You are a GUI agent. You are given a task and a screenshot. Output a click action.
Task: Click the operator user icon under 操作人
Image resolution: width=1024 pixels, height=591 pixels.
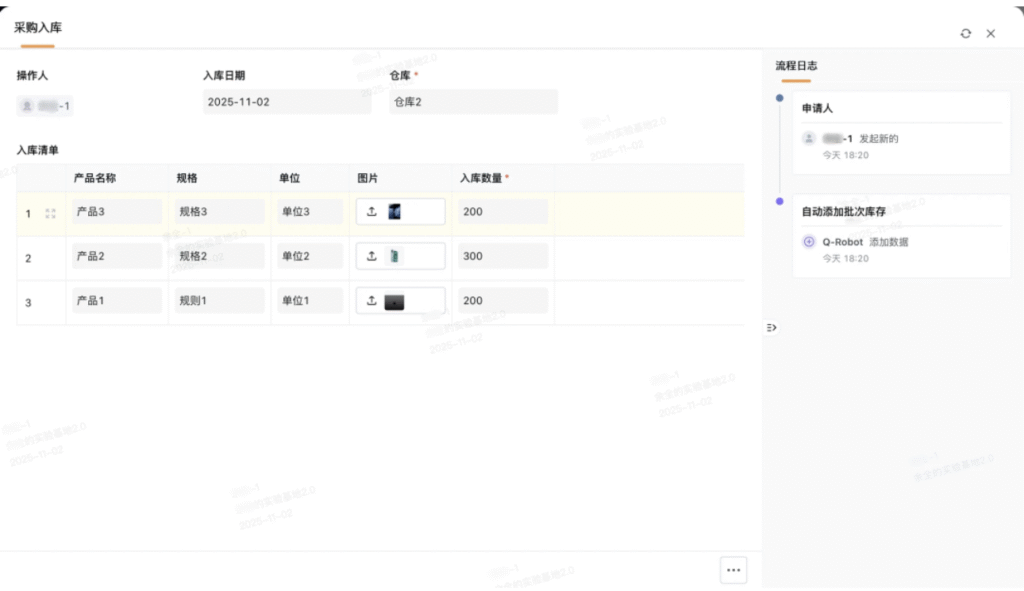tap(28, 105)
